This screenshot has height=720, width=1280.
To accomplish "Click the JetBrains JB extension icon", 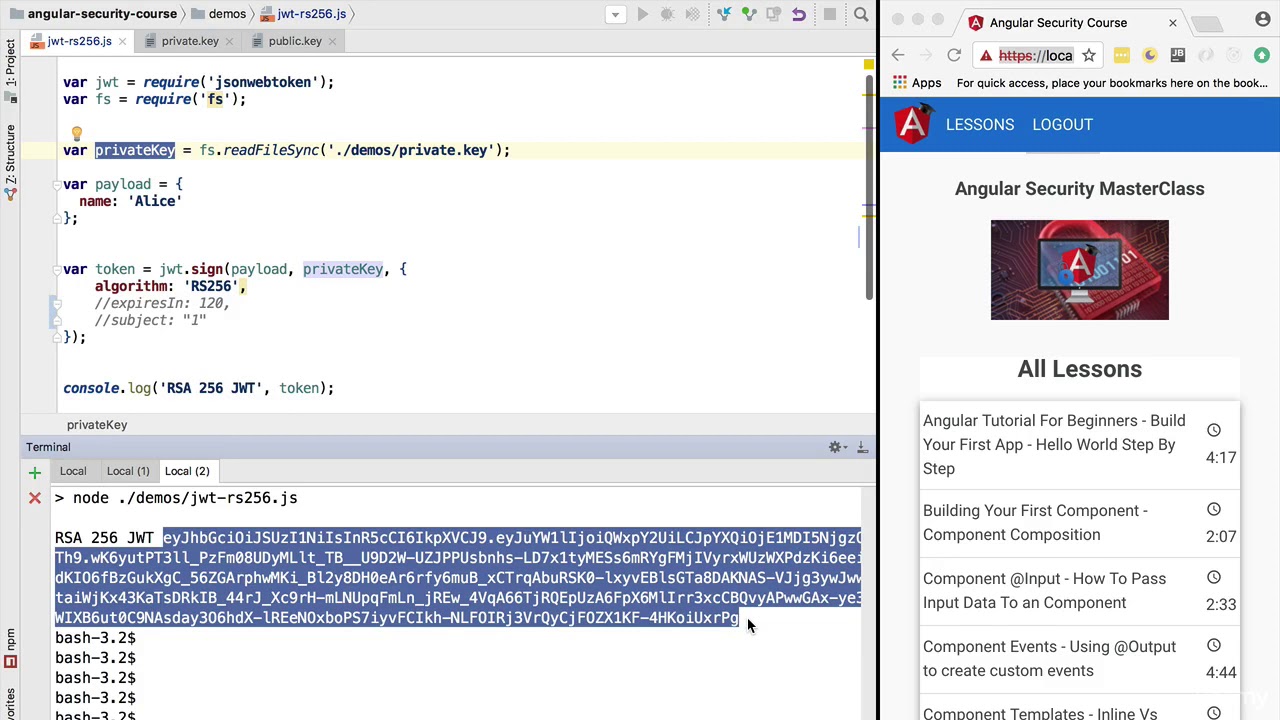I will pyautogui.click(x=1178, y=56).
